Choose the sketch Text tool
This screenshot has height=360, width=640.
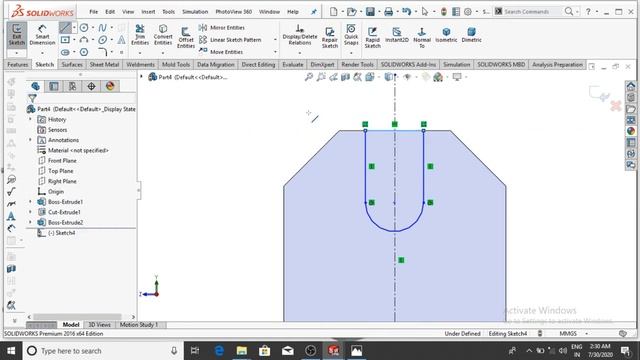[x=121, y=40]
